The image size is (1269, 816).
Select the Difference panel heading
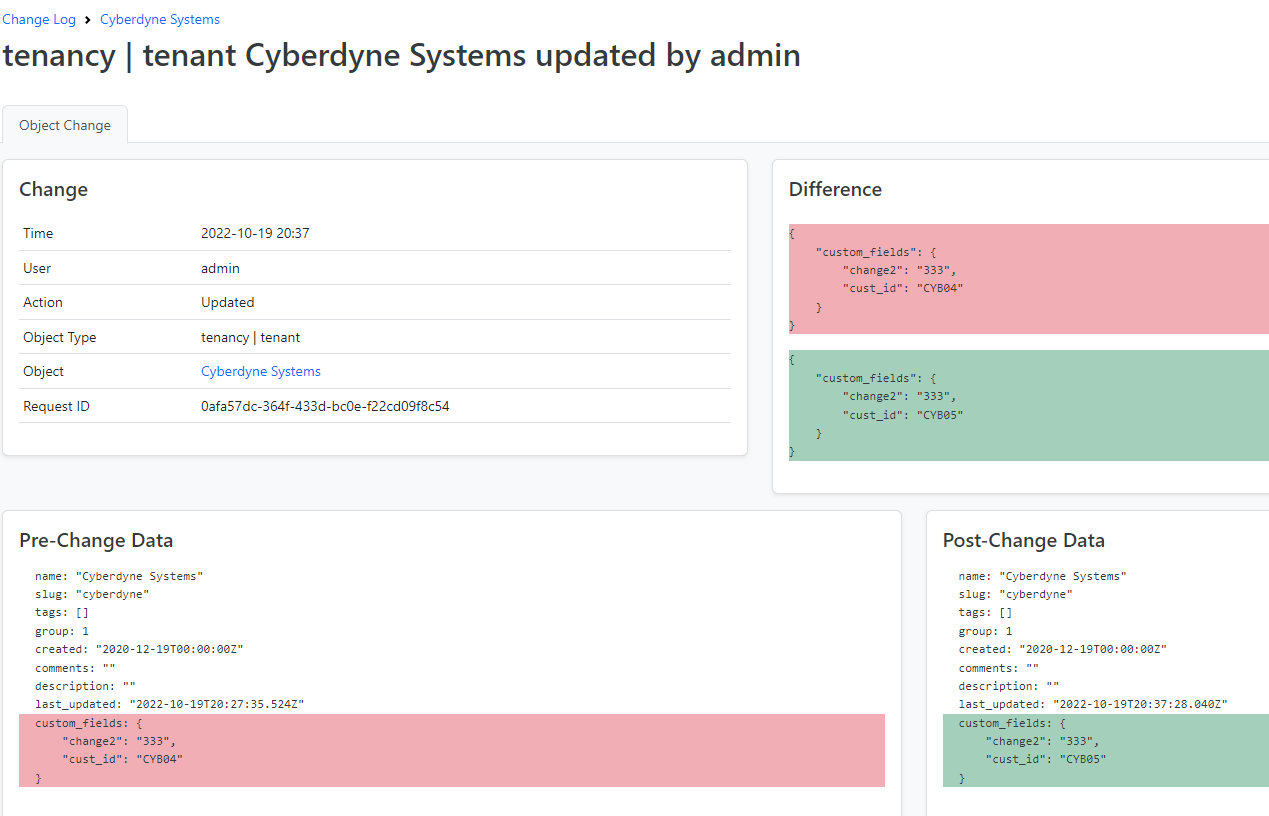pos(835,189)
